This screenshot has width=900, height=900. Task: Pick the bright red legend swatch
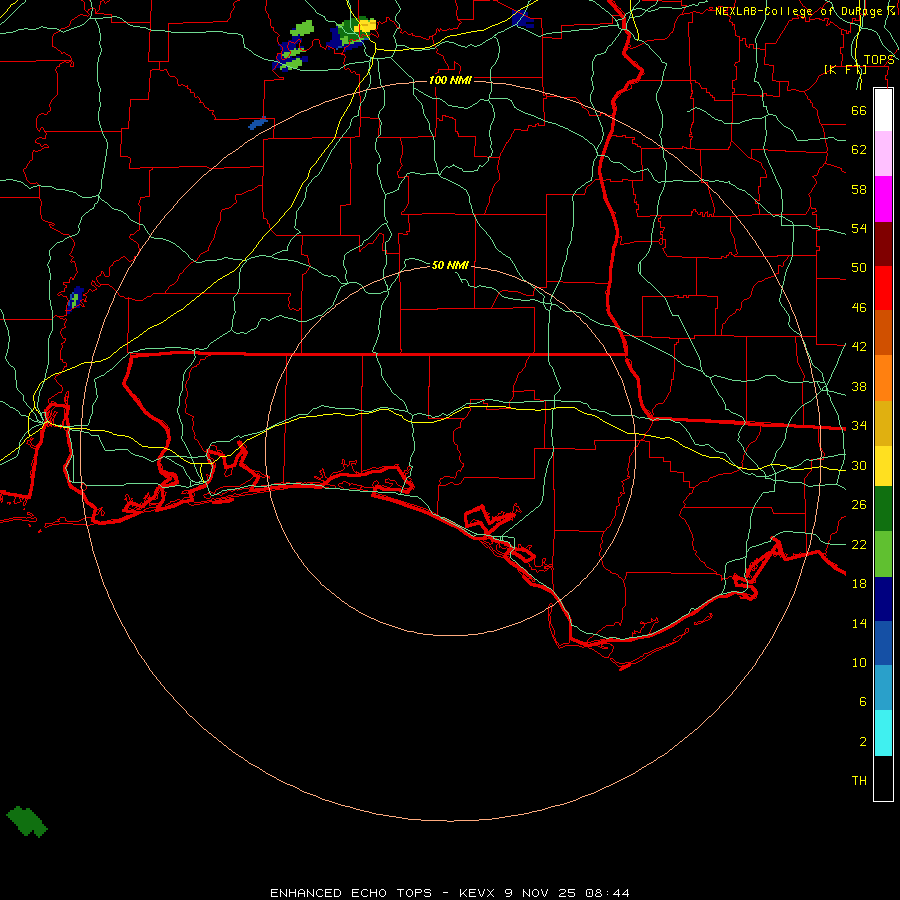pyautogui.click(x=883, y=288)
